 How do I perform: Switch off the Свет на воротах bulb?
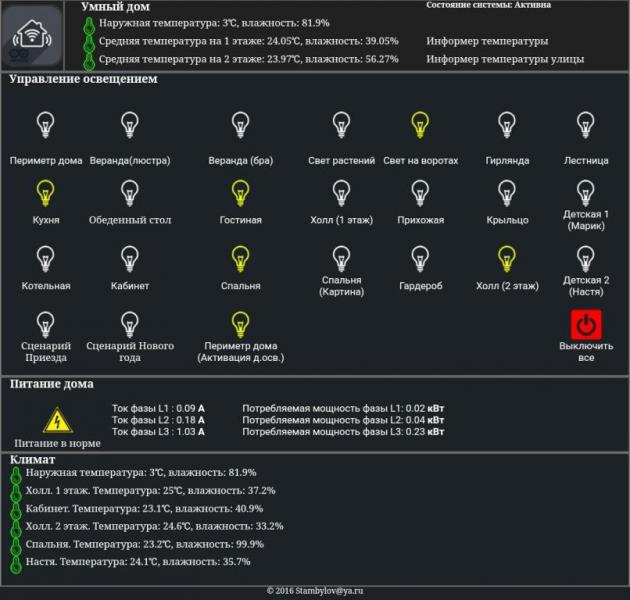[x=420, y=125]
